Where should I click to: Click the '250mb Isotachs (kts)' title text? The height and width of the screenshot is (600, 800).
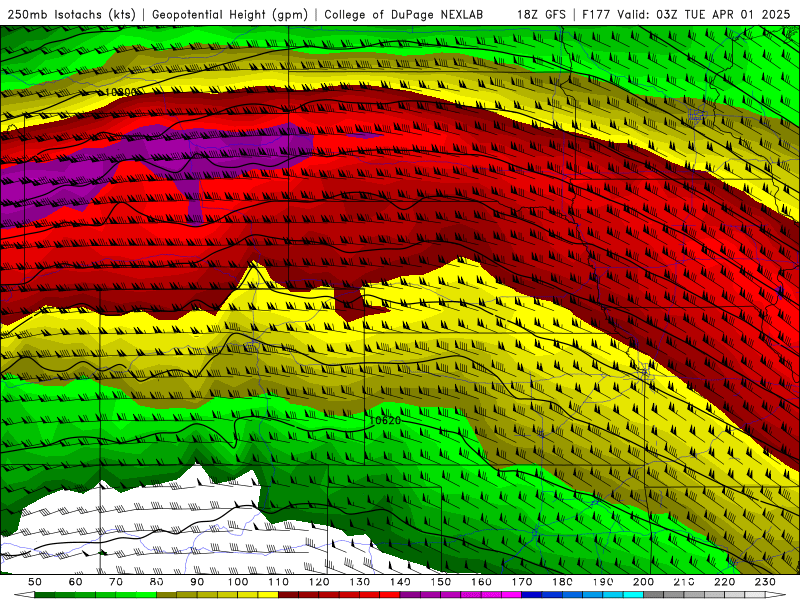[72, 15]
